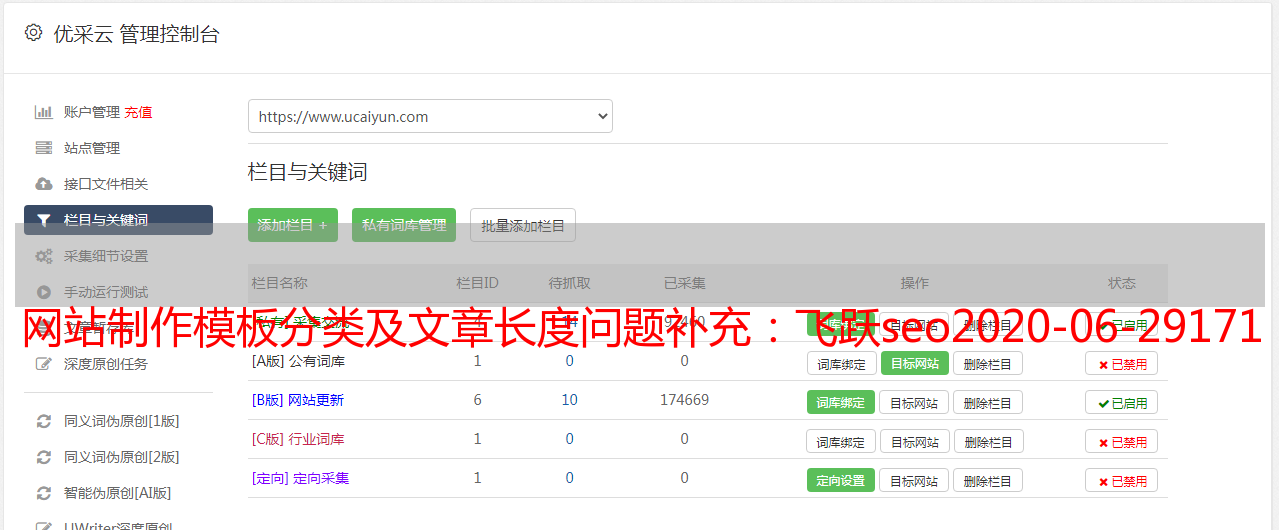Click the 栏目ID column header
The height and width of the screenshot is (530, 1279).
(477, 283)
